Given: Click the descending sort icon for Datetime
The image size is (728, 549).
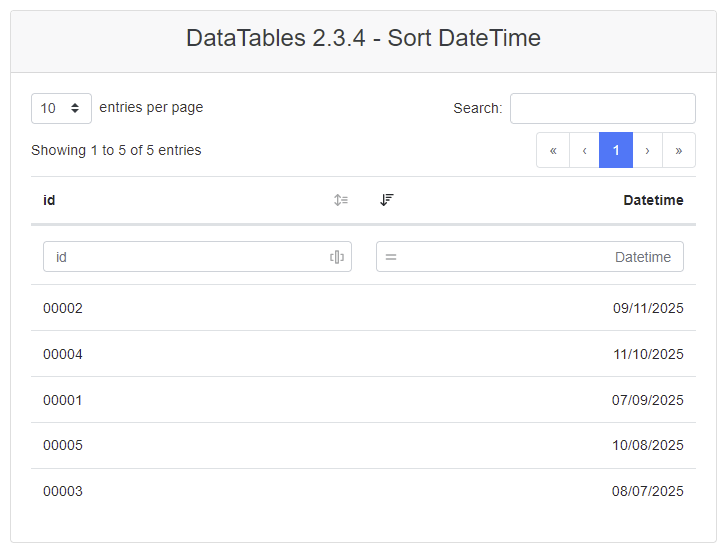Looking at the screenshot, I should tap(387, 200).
